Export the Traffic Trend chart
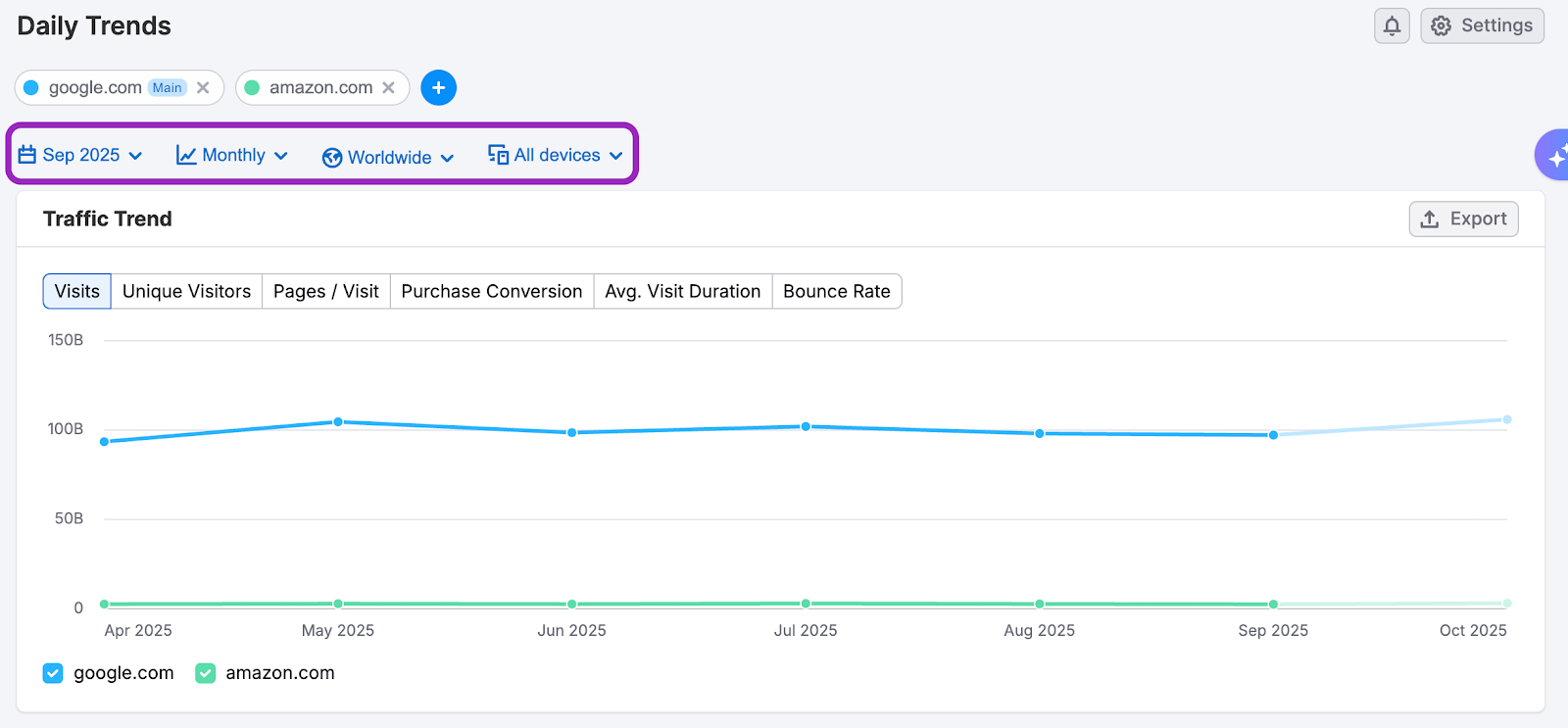Screen dimensions: 1568x728 point(1463,218)
